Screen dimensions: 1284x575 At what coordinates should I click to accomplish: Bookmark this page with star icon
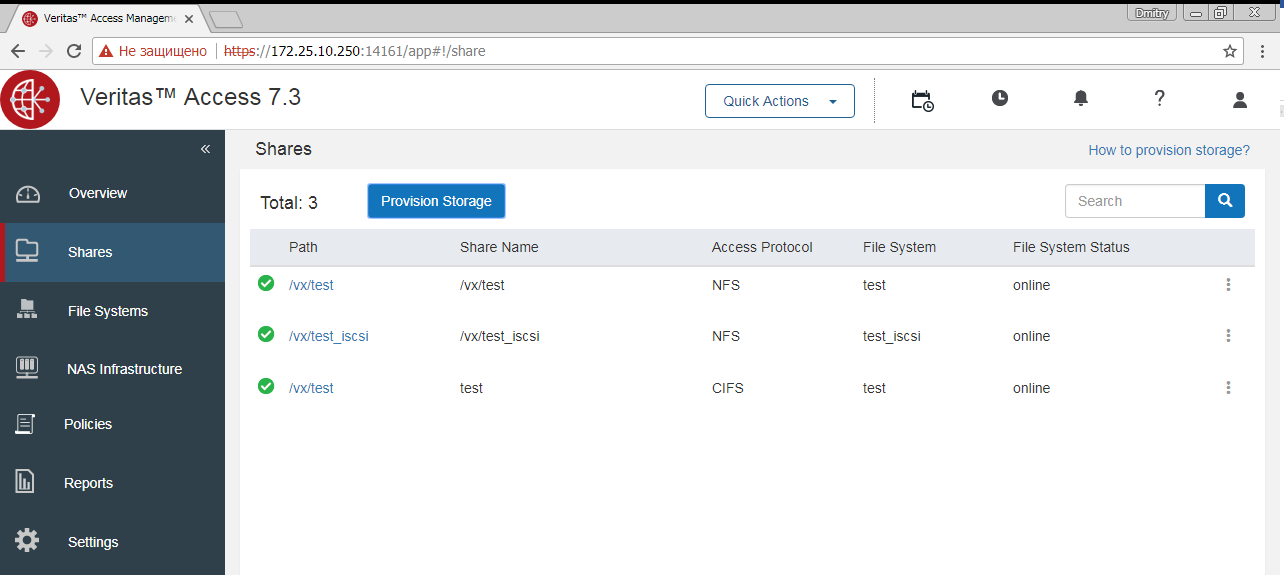click(1230, 51)
